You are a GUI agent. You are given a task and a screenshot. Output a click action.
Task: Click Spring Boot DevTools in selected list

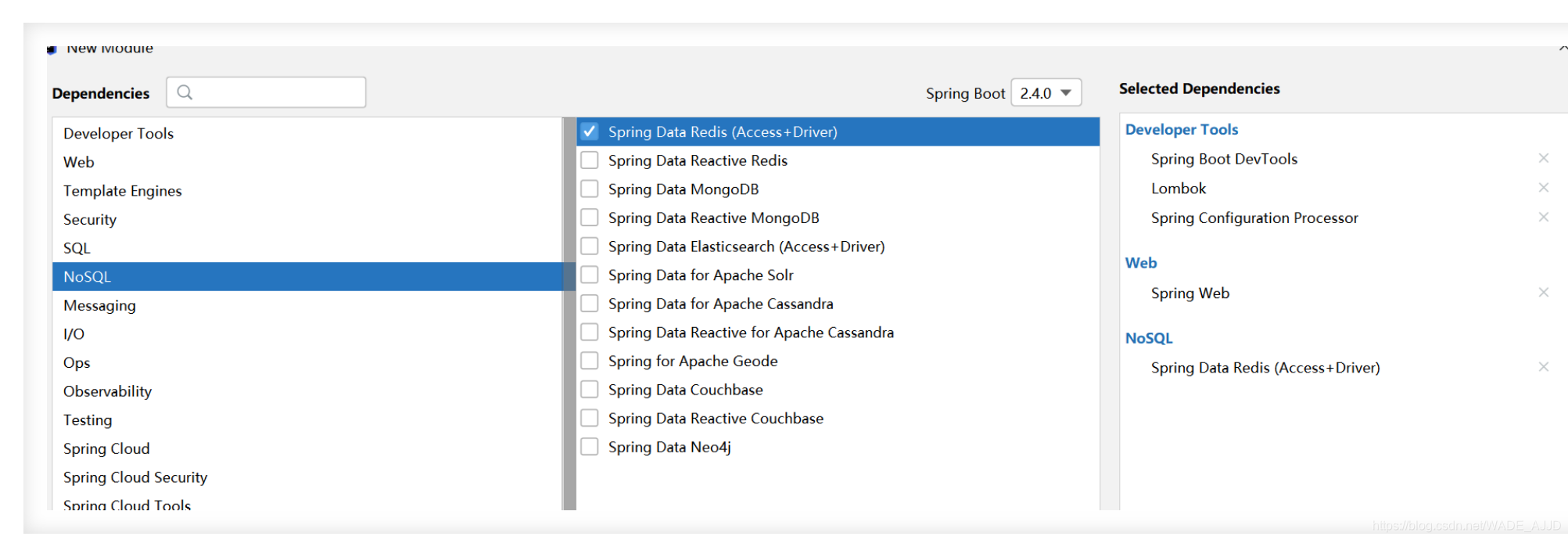pyautogui.click(x=1224, y=159)
